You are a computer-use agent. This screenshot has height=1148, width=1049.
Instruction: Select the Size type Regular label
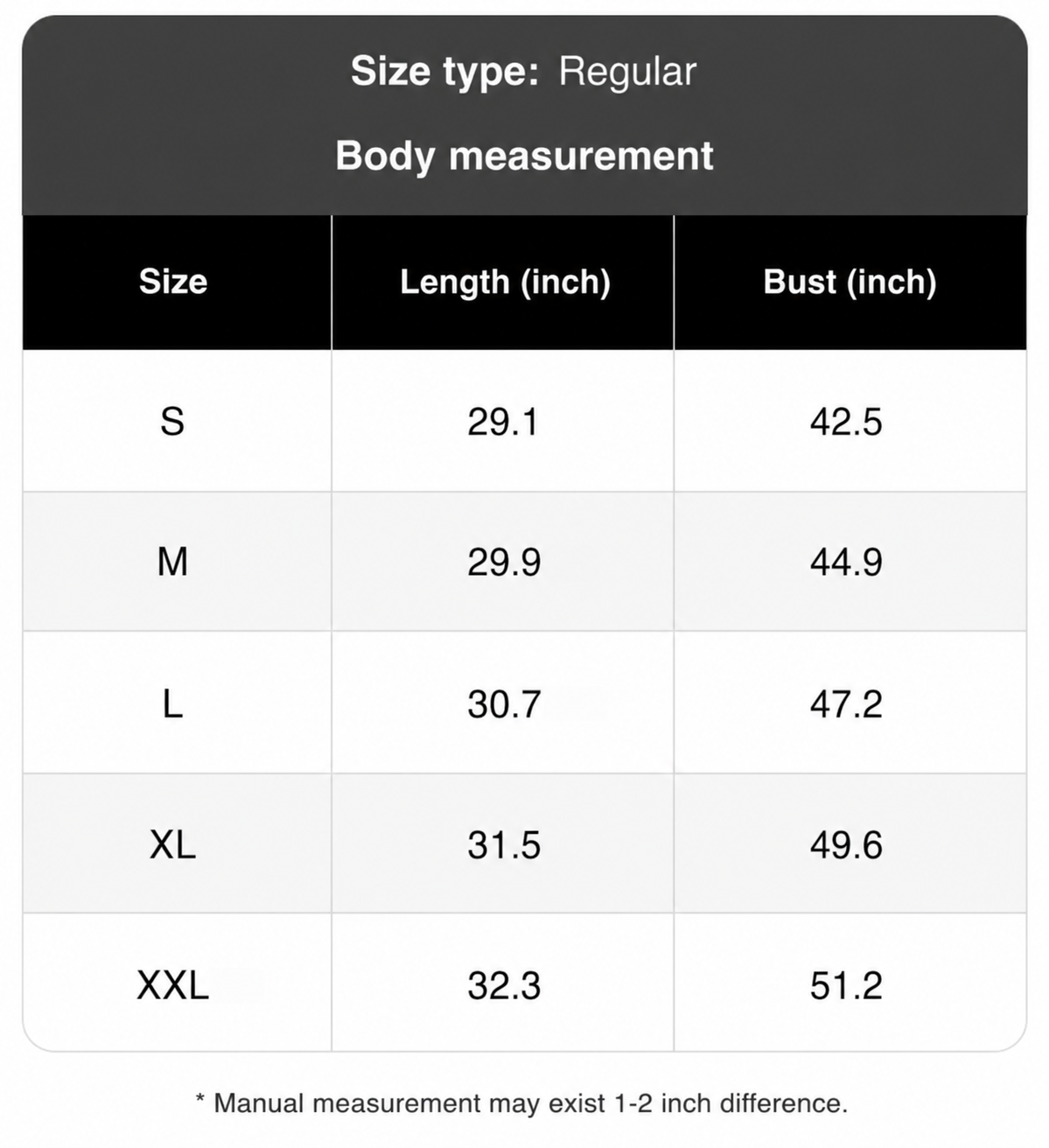523,71
